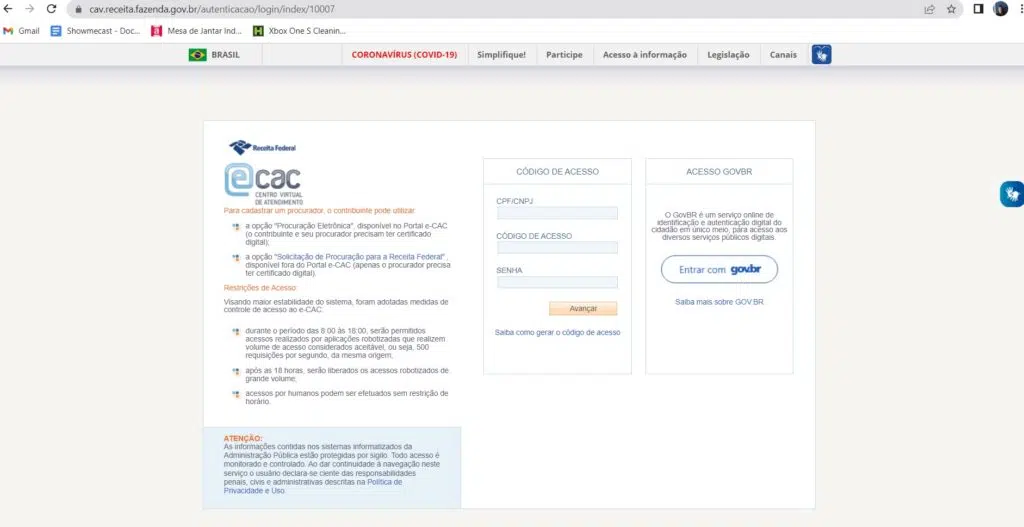Open the Canais menu item
1024x527 pixels.
pyautogui.click(x=783, y=55)
